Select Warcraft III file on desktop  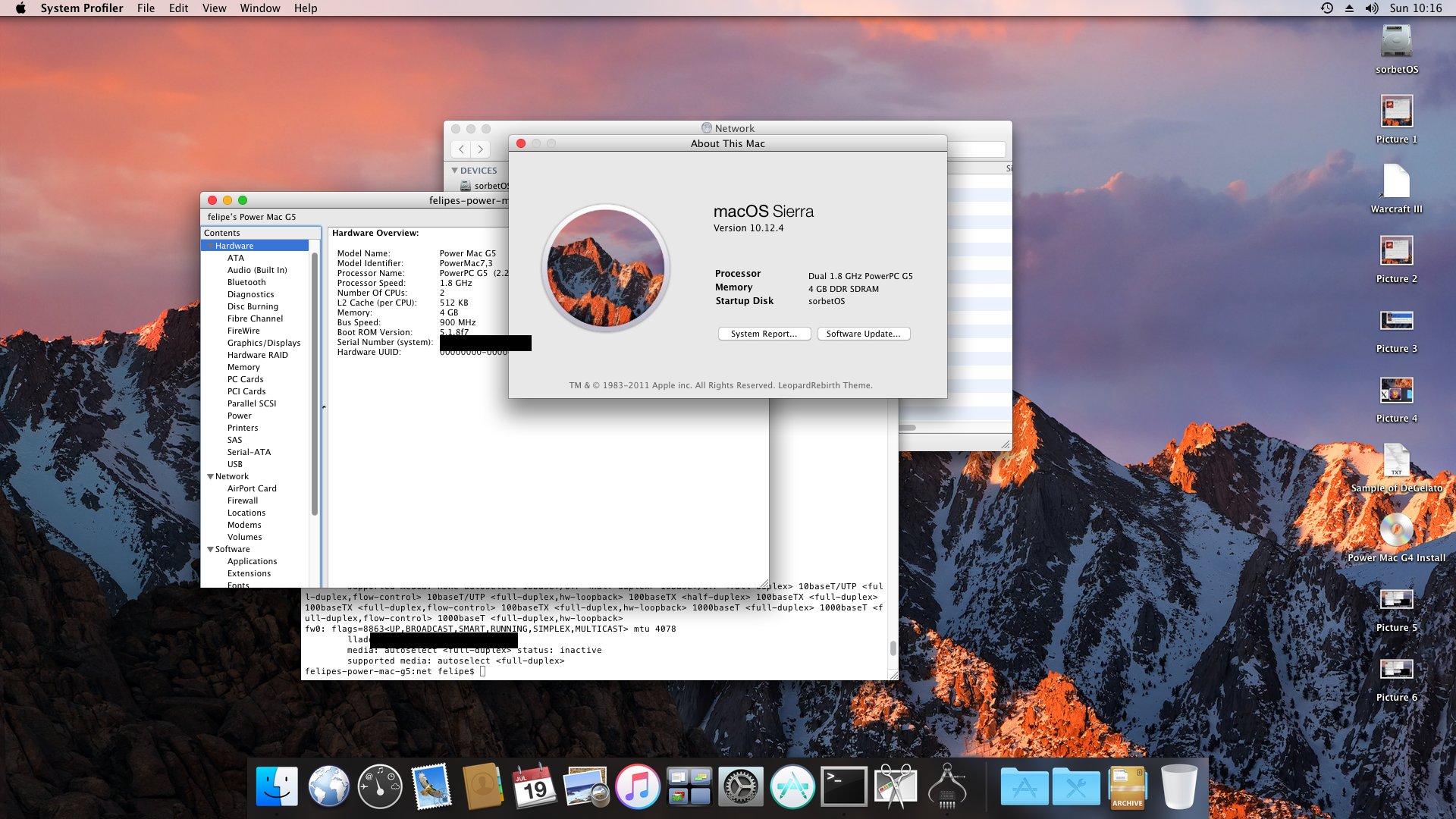click(x=1396, y=189)
